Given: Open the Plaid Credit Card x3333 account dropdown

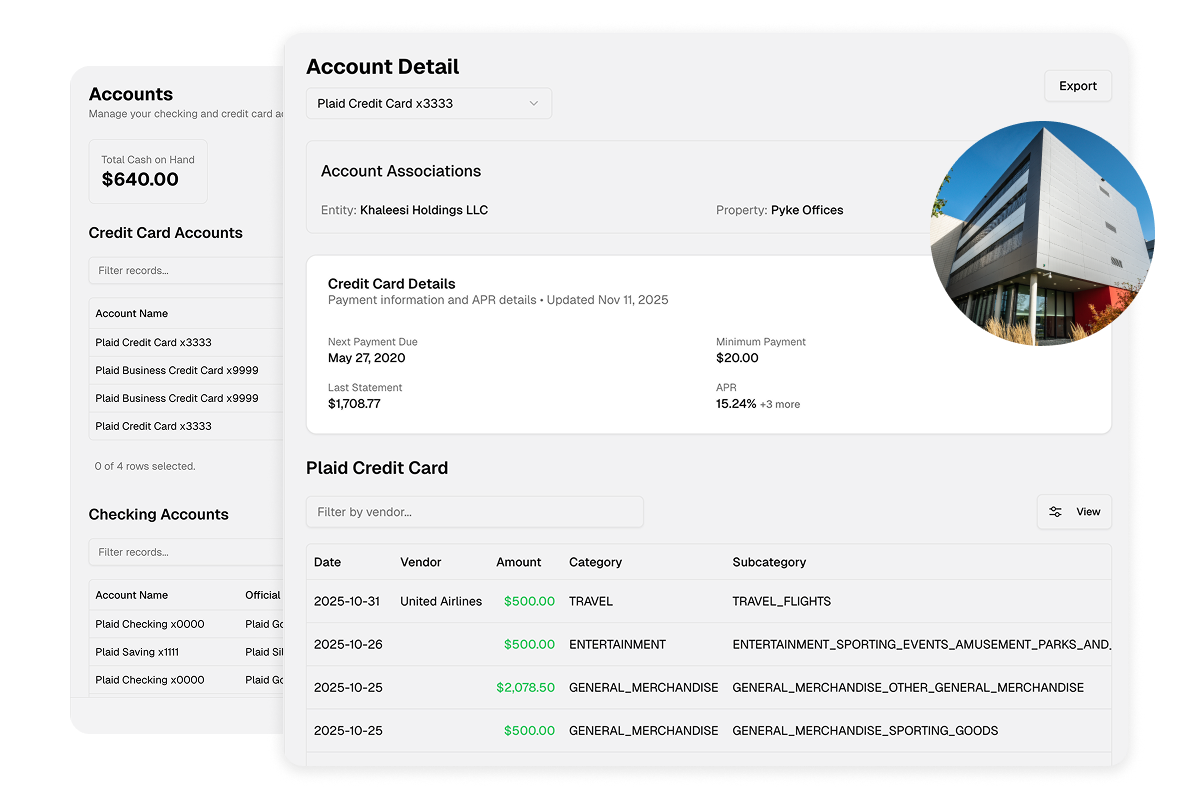Looking at the screenshot, I should pyautogui.click(x=429, y=104).
